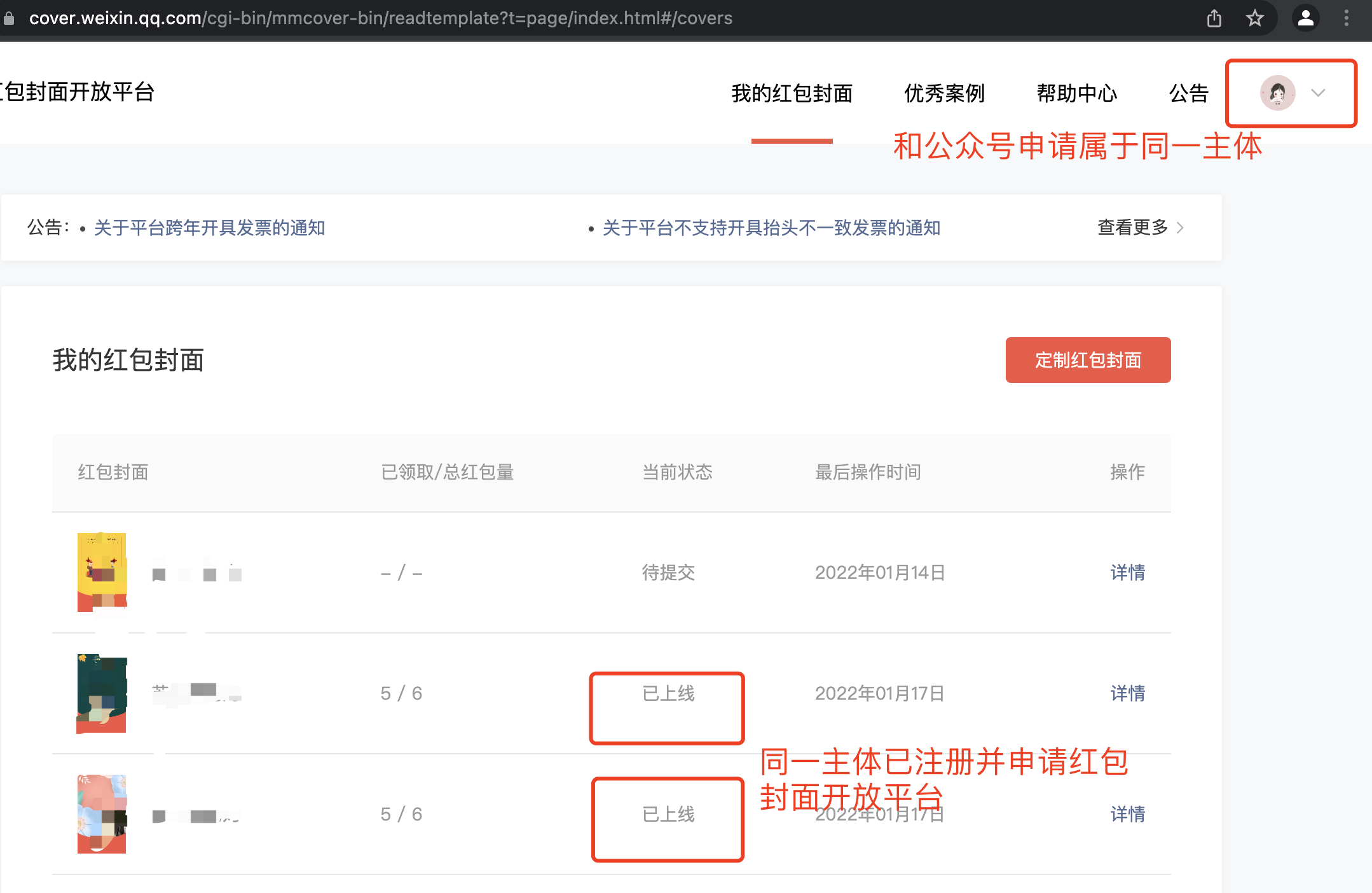Image resolution: width=1372 pixels, height=893 pixels.
Task: Switch to 我的红包封面 tab
Action: tap(792, 93)
